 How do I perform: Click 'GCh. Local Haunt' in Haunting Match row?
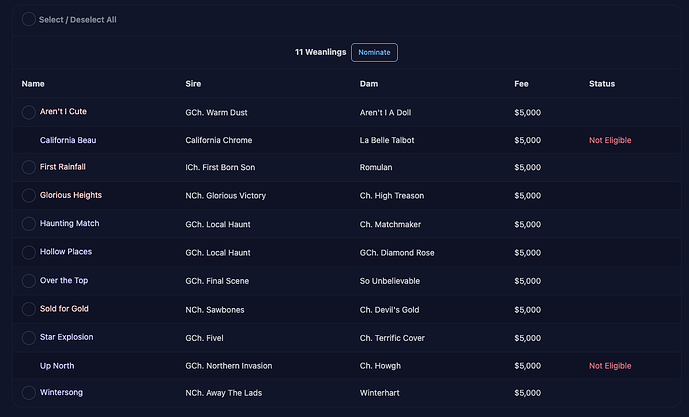click(x=218, y=225)
